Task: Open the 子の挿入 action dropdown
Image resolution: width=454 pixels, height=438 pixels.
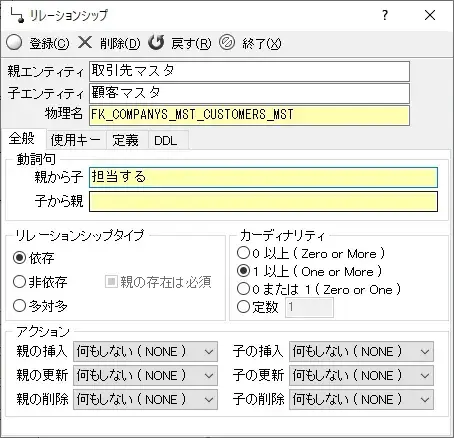Action: click(x=361, y=351)
